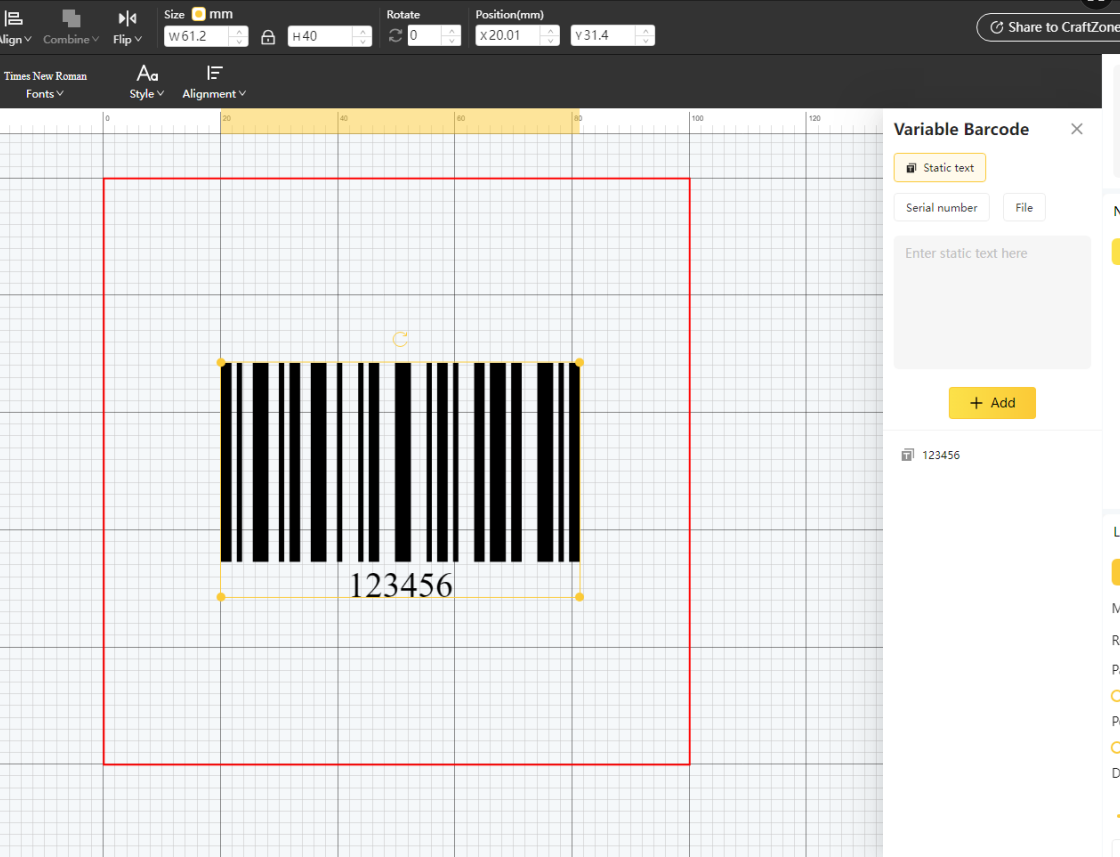The width and height of the screenshot is (1120, 857).
Task: Click the top-left barcode resize handle
Action: click(x=221, y=363)
